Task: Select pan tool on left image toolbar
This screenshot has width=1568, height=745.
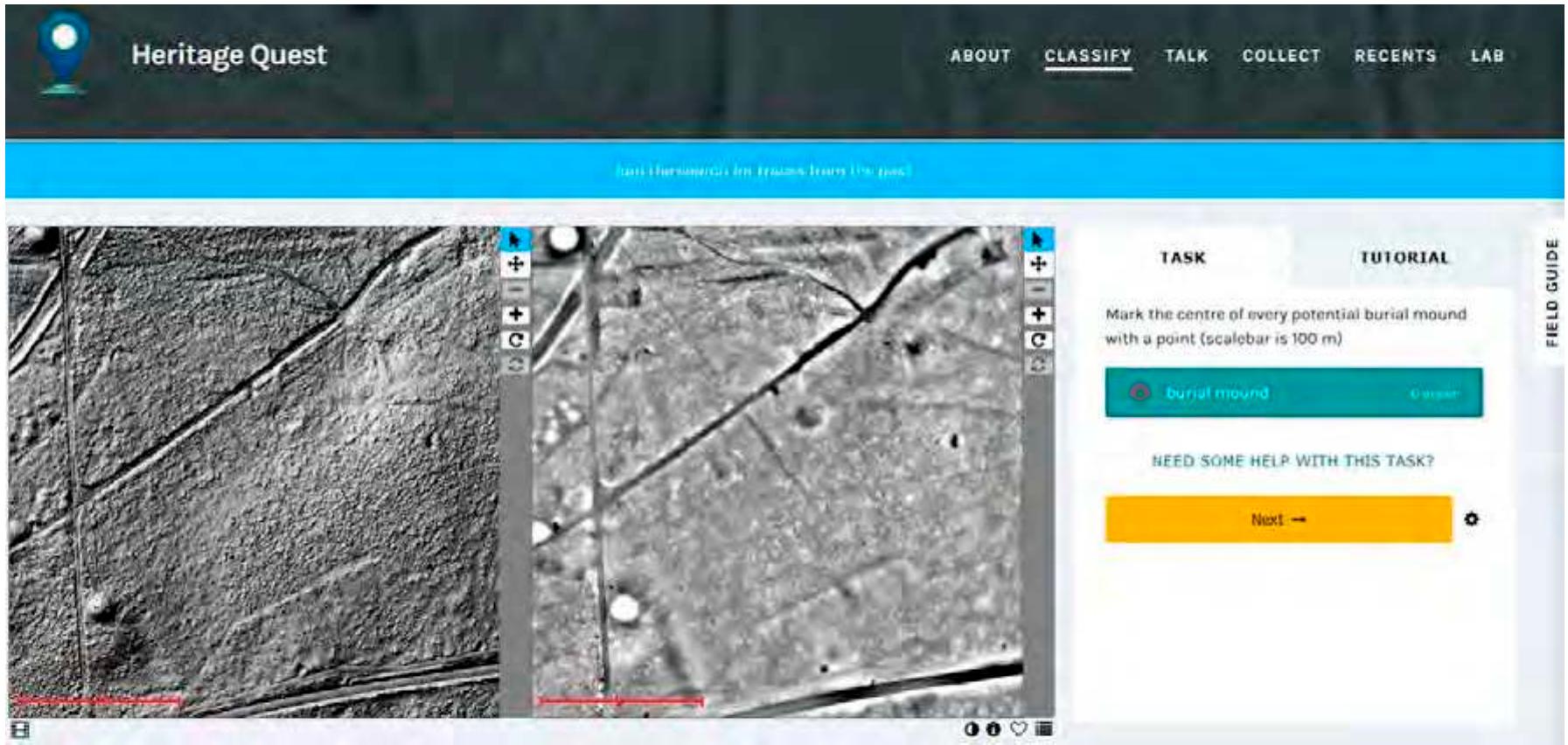Action: [x=515, y=264]
